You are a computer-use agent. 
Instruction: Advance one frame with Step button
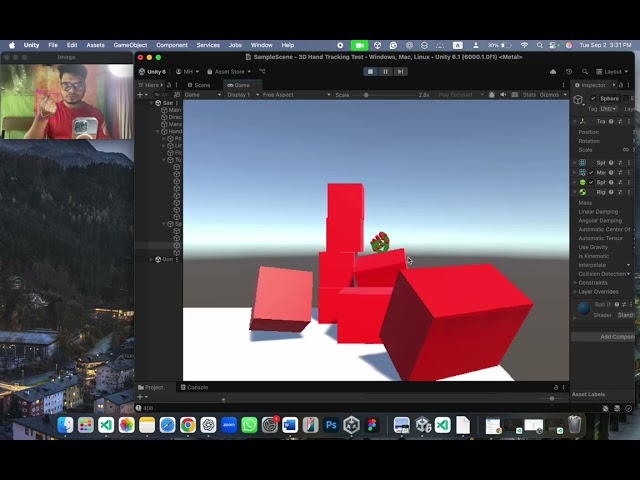click(x=400, y=71)
